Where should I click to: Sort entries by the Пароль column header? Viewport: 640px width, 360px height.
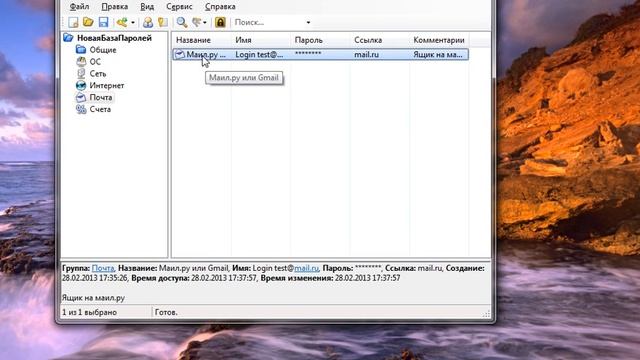click(x=320, y=40)
